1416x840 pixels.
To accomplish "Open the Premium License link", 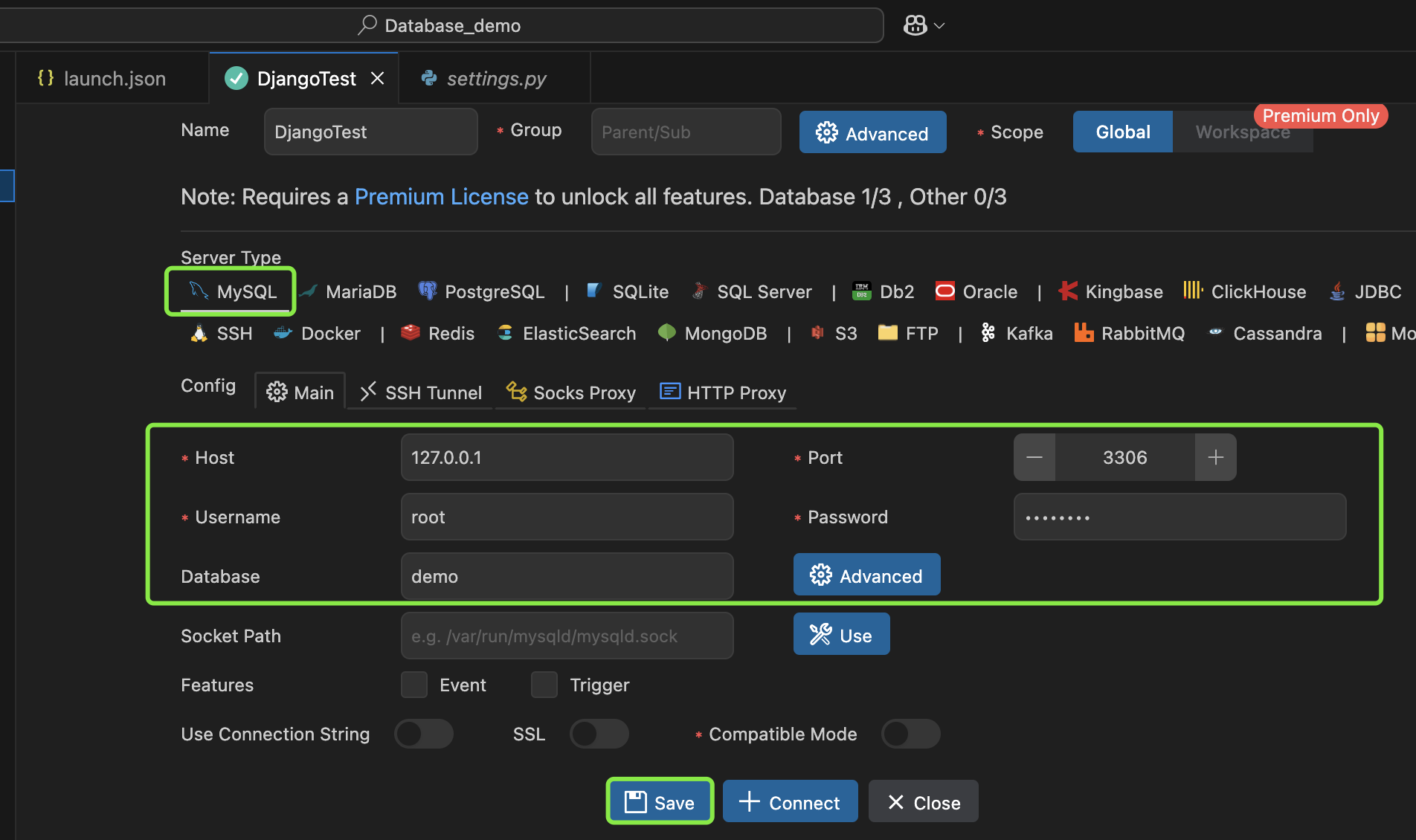I will tap(442, 196).
